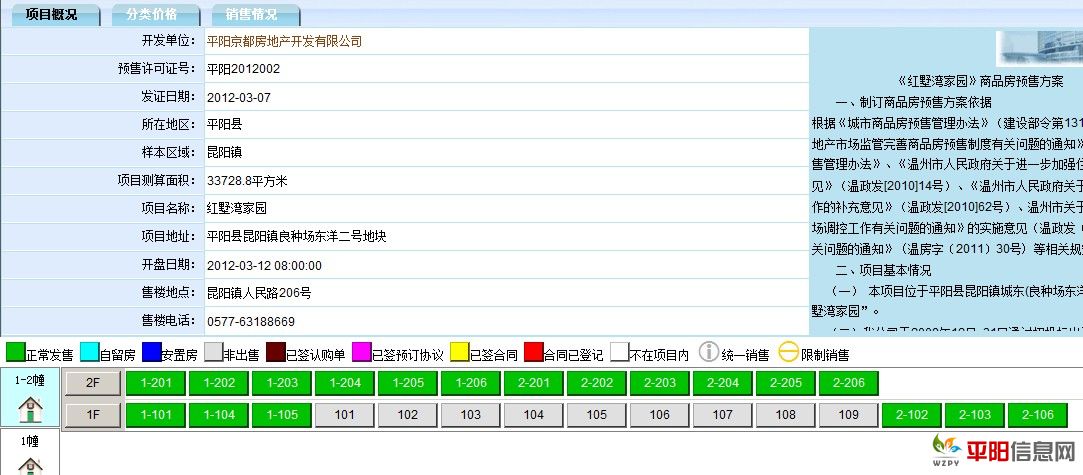Open unit 2-103
This screenshot has height=475, width=1083.
coord(975,415)
